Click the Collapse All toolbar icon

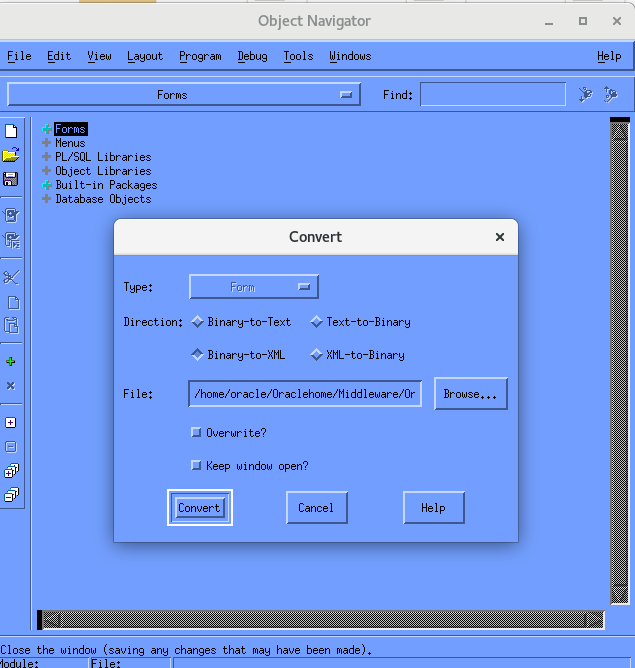(x=11, y=495)
